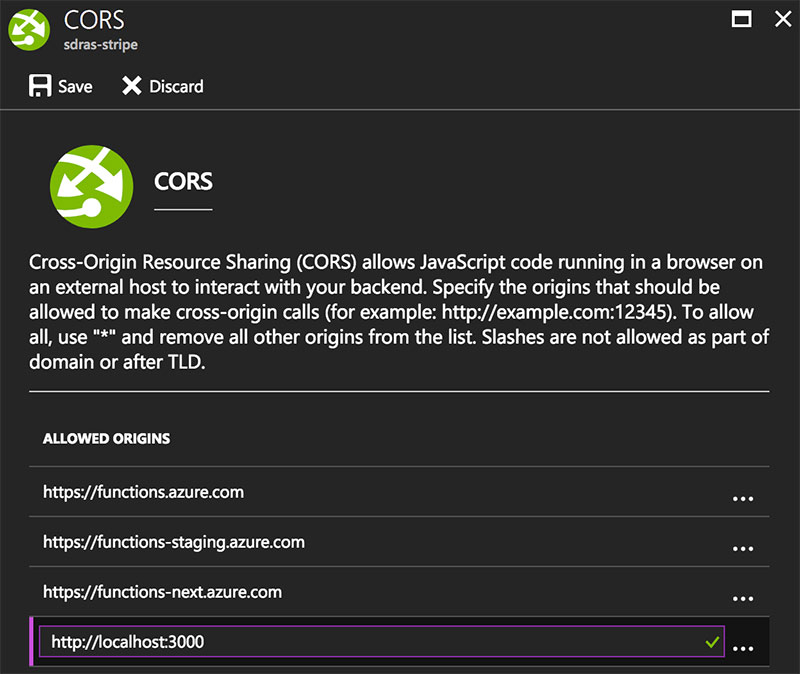Focus the http://localhost:3000 input field
Viewport: 800px width, 674px height.
(x=382, y=641)
